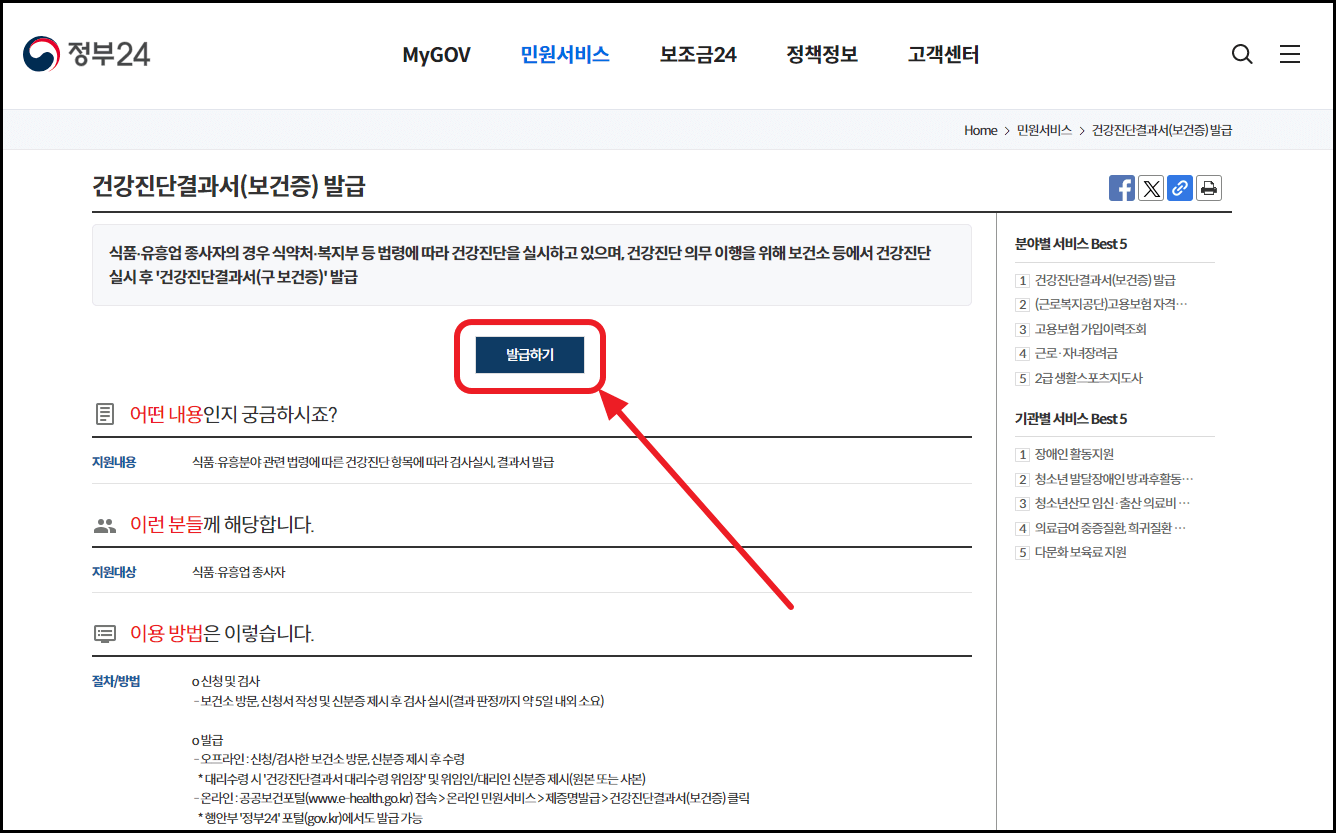Viewport: 1336px width, 833px height.
Task: Switch to the 보조금24 section
Action: pos(698,55)
